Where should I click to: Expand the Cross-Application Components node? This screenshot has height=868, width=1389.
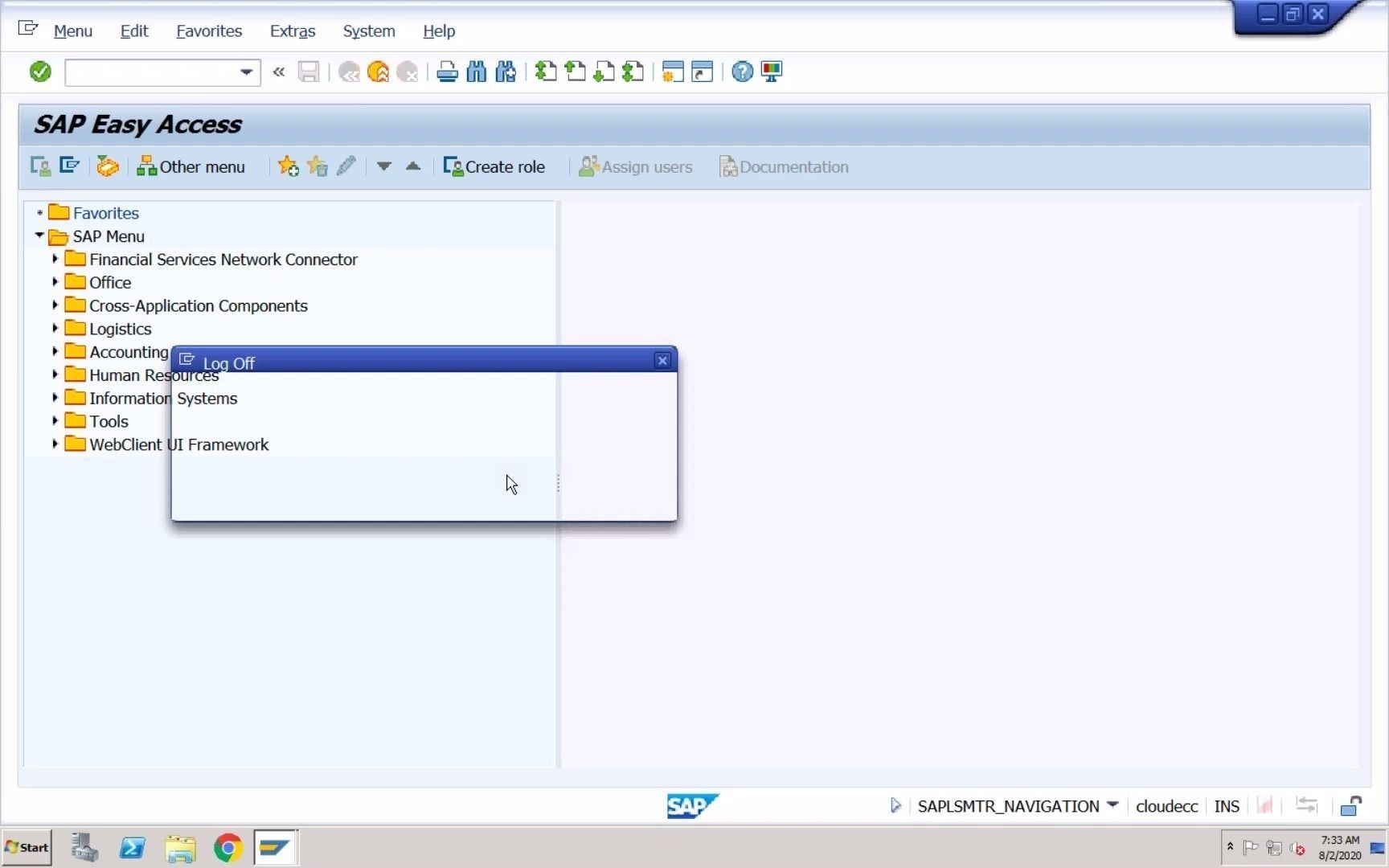pyautogui.click(x=55, y=305)
